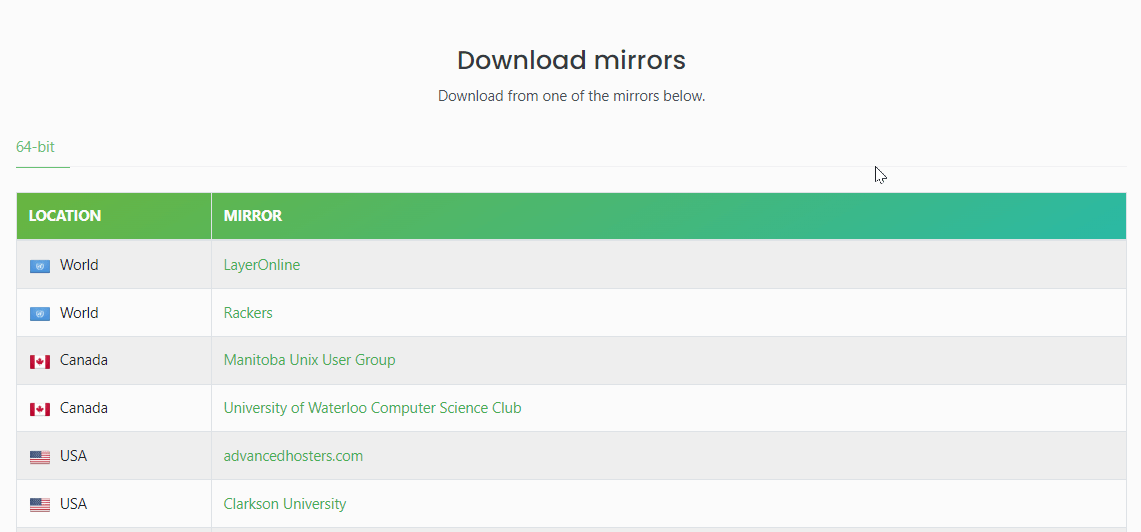Click the Canada flag beside Manitoba Unix User Group
Image resolution: width=1141 pixels, height=532 pixels.
click(x=40, y=361)
